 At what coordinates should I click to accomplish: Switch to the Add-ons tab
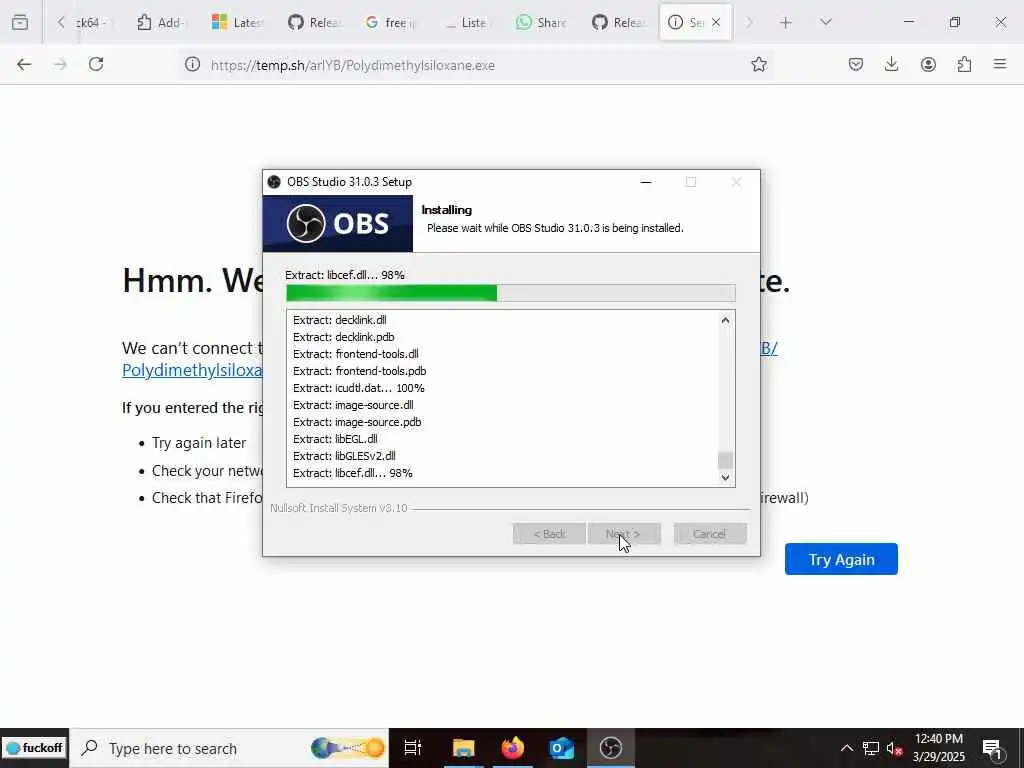click(x=161, y=22)
